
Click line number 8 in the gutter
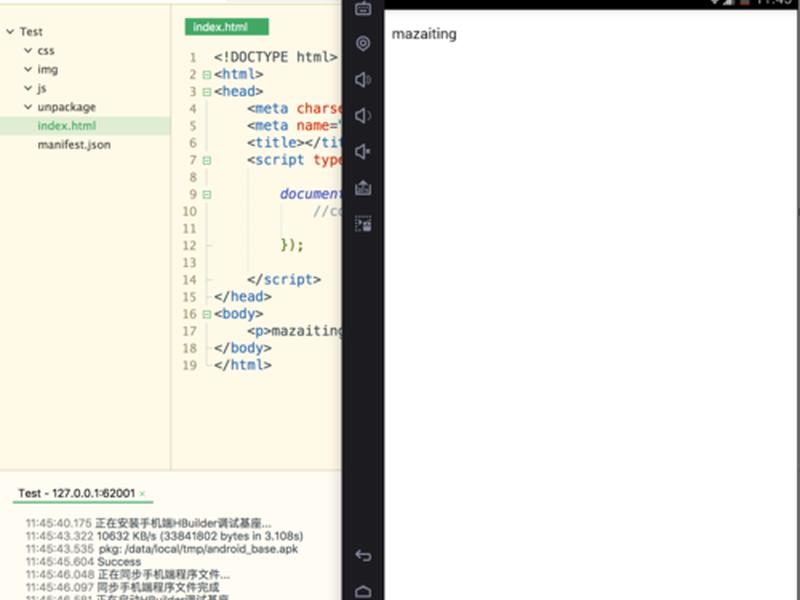pos(193,178)
